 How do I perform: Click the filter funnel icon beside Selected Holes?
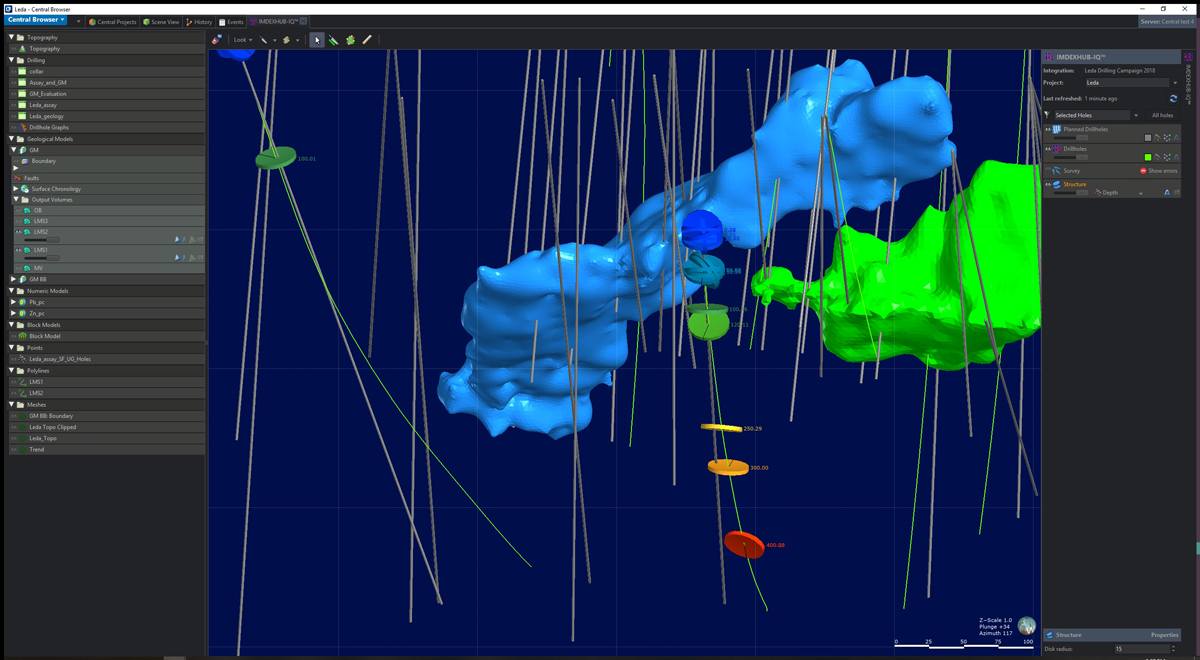click(x=1047, y=115)
